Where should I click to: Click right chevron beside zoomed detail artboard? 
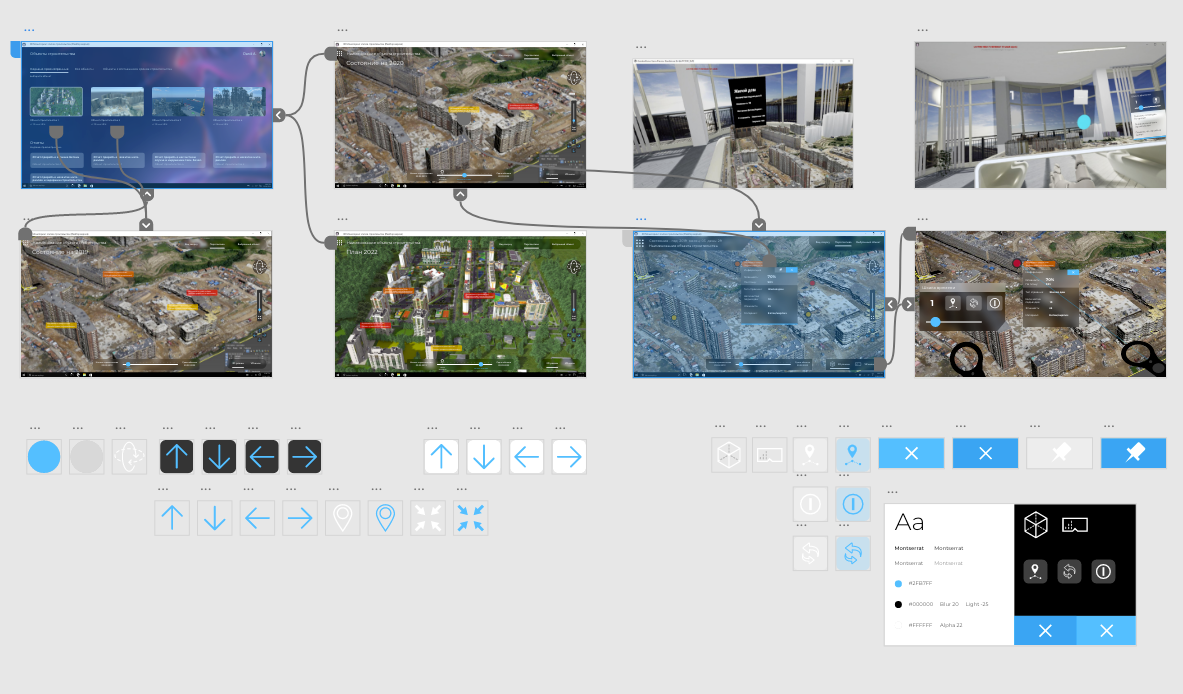tap(908, 304)
